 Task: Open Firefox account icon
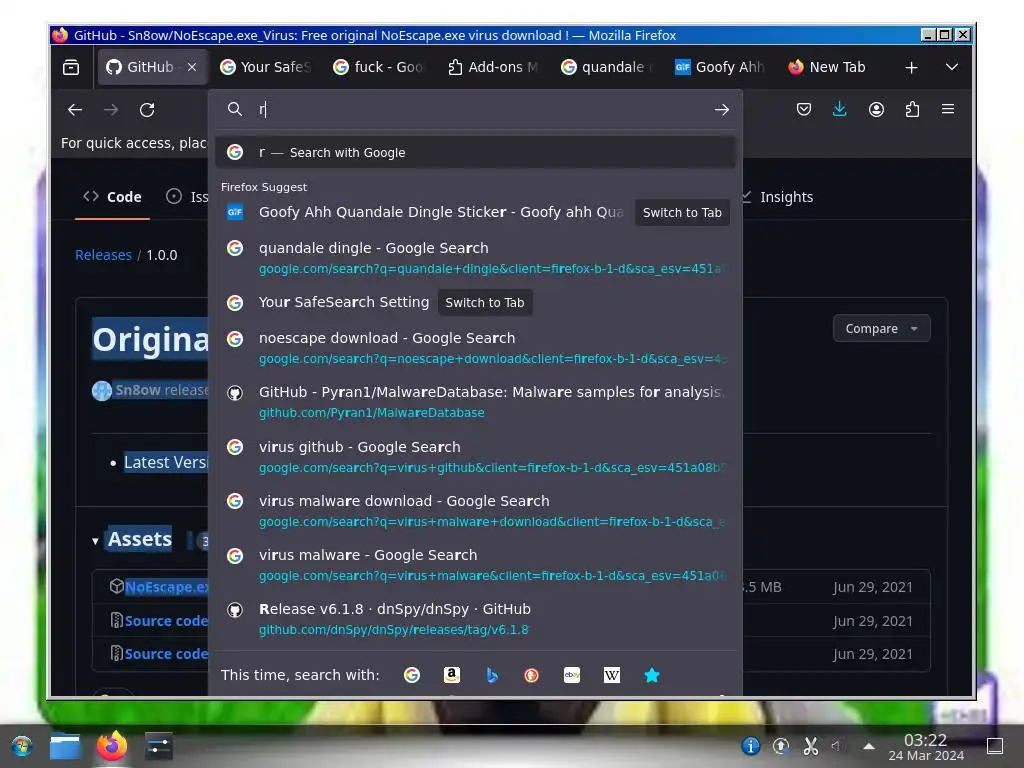pos(876,109)
